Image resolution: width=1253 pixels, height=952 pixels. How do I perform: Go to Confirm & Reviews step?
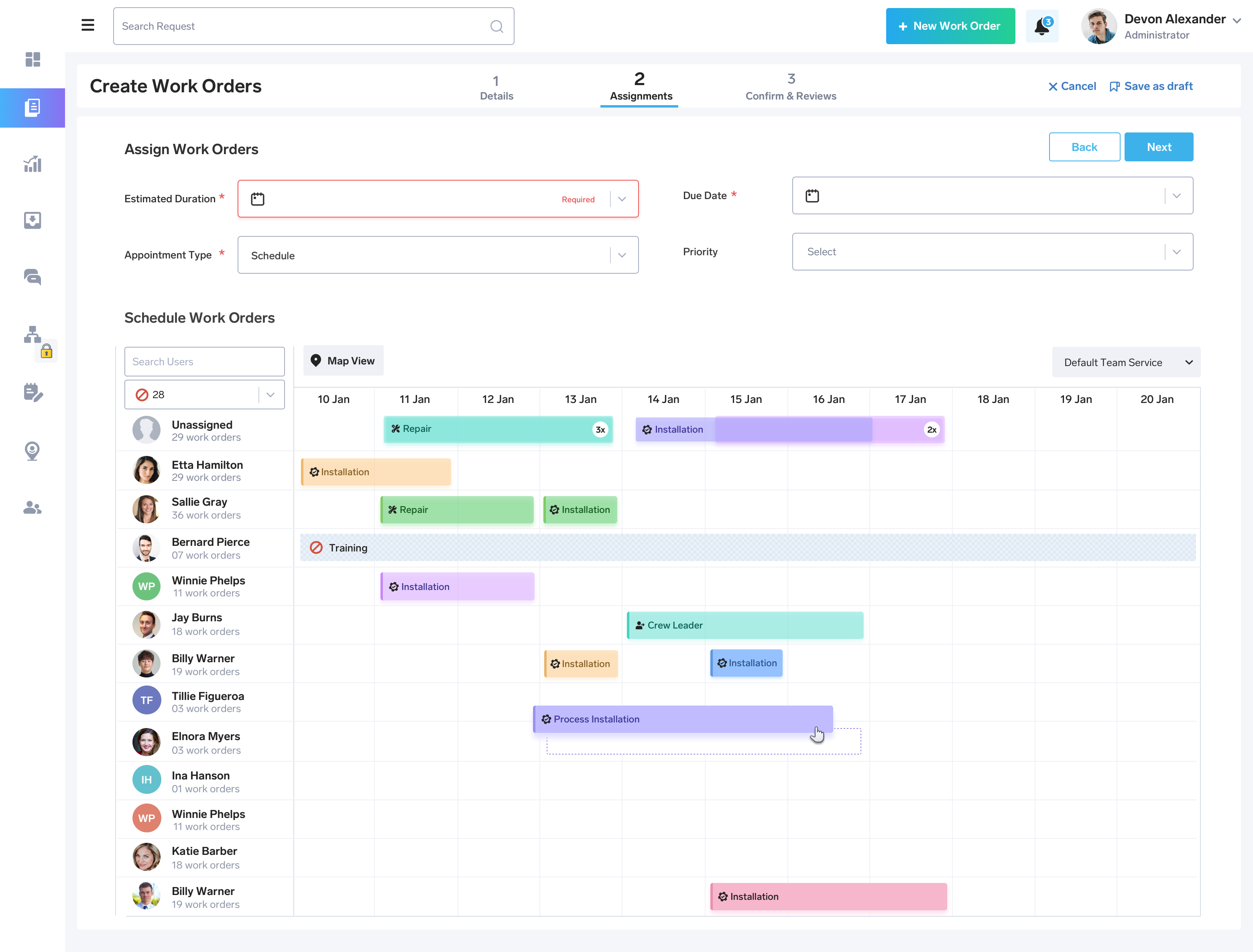tap(790, 87)
